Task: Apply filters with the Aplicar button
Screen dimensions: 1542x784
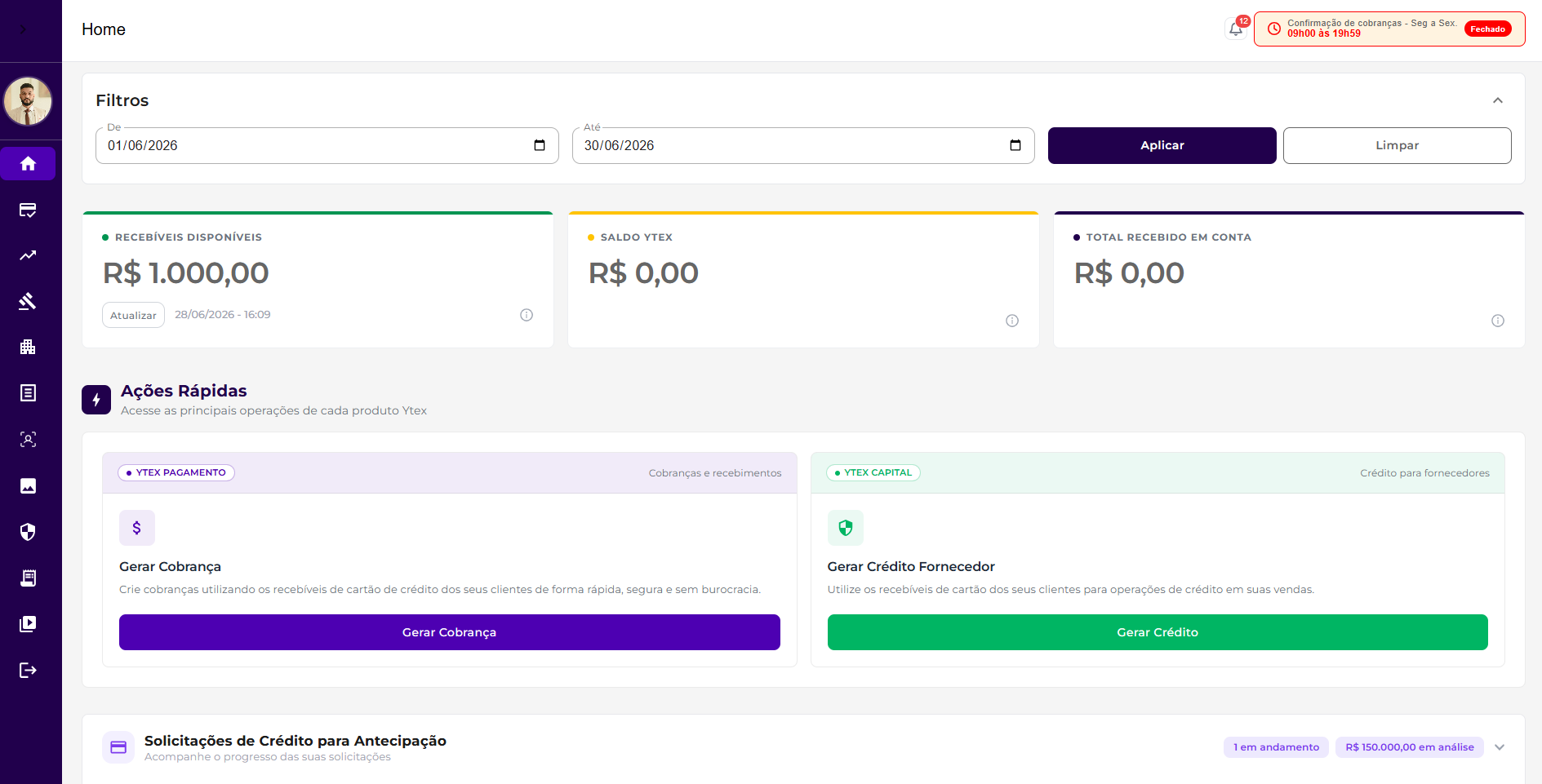Action: 1162,145
